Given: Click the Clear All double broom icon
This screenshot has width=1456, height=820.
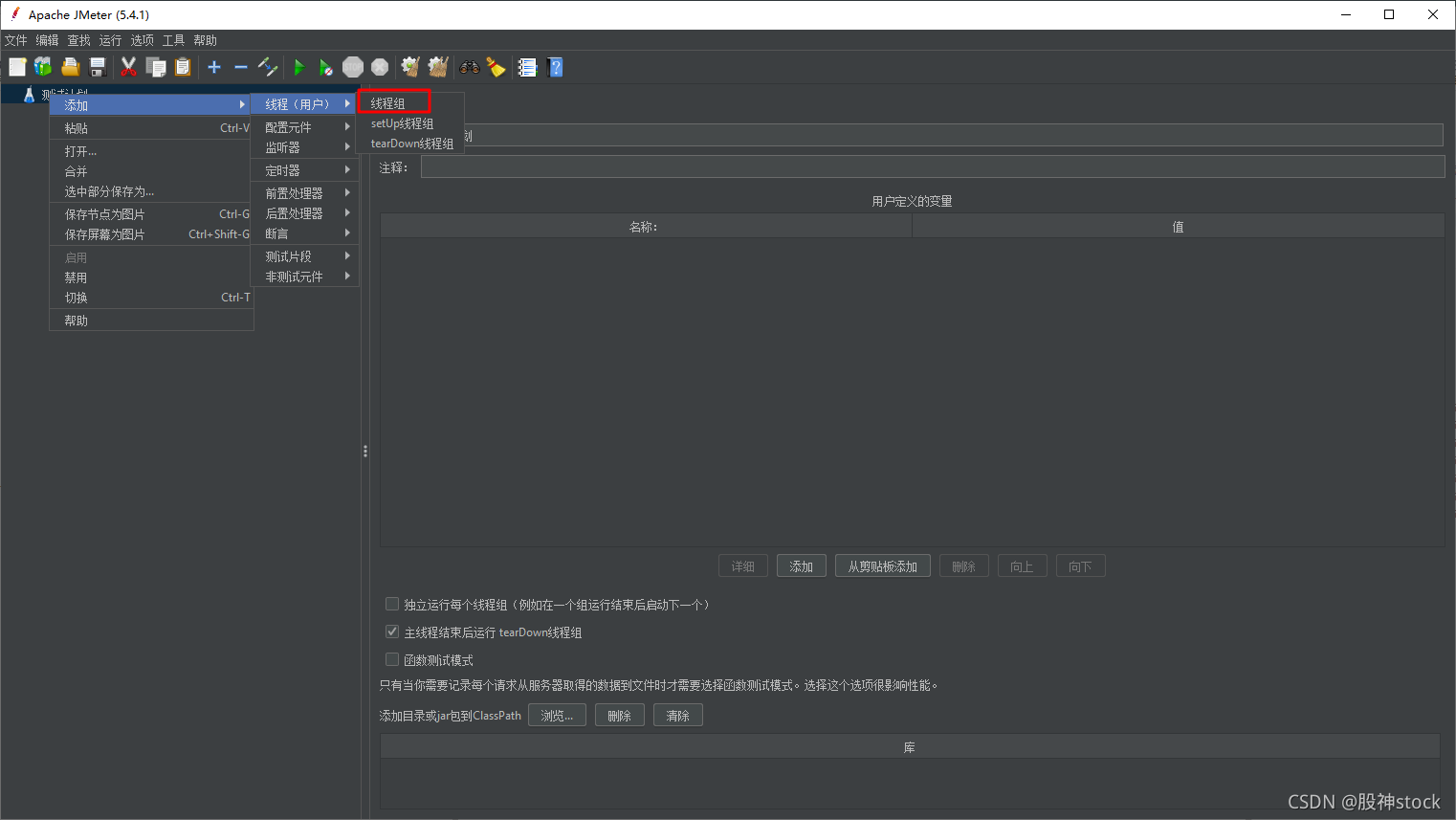Looking at the screenshot, I should pyautogui.click(x=438, y=67).
